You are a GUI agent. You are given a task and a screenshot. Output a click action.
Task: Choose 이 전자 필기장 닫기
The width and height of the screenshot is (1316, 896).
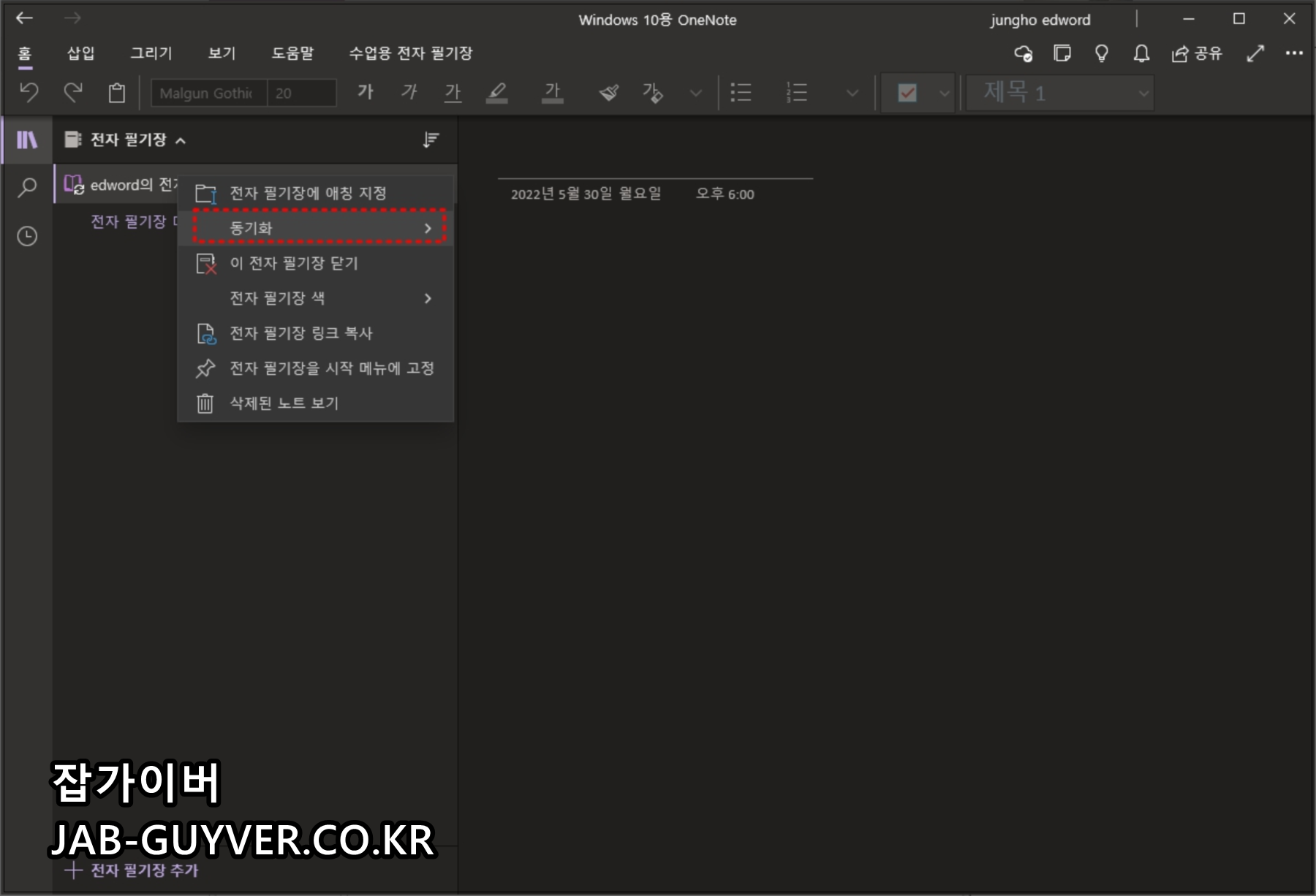[316, 263]
